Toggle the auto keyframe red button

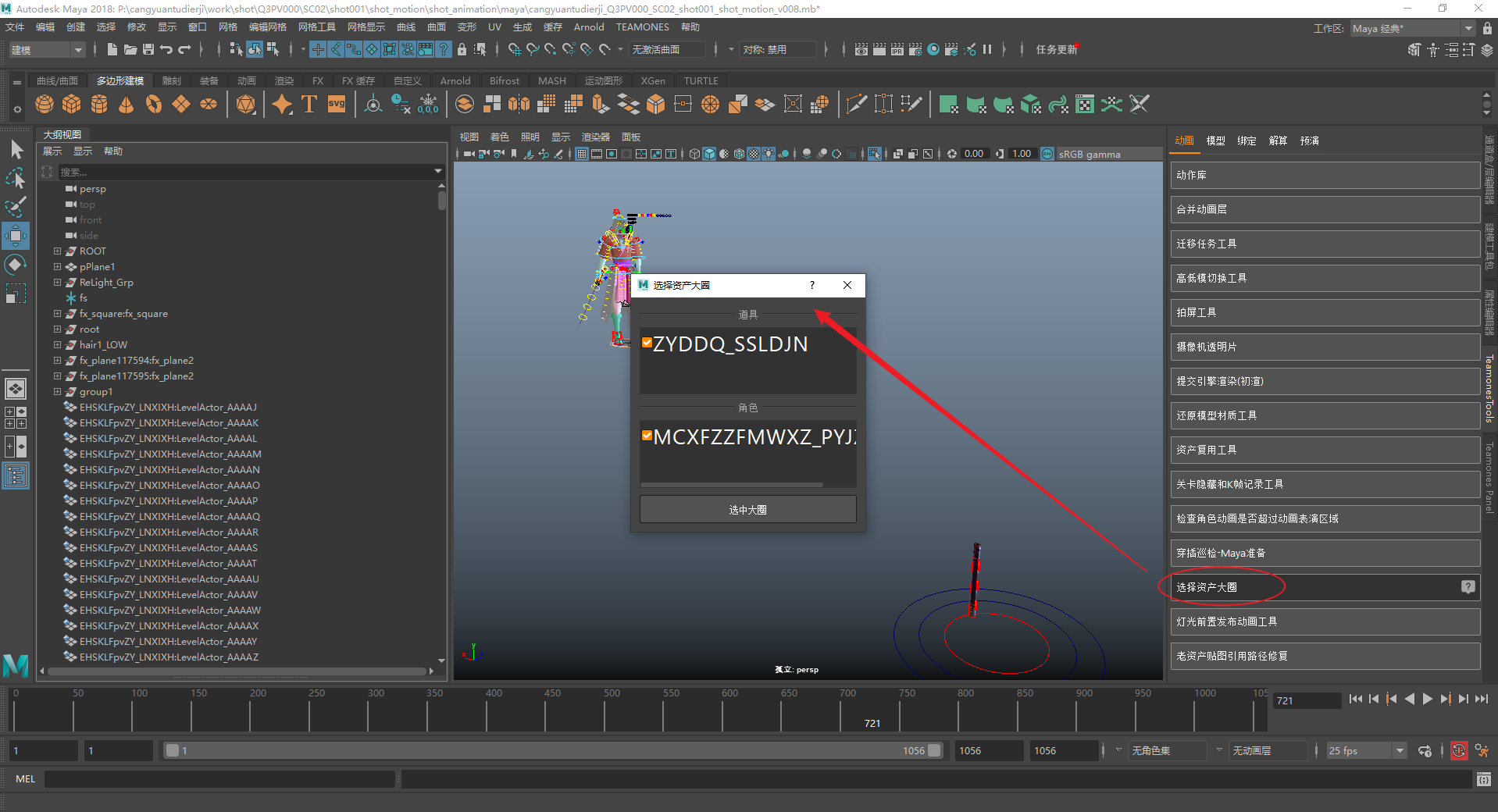[1458, 751]
